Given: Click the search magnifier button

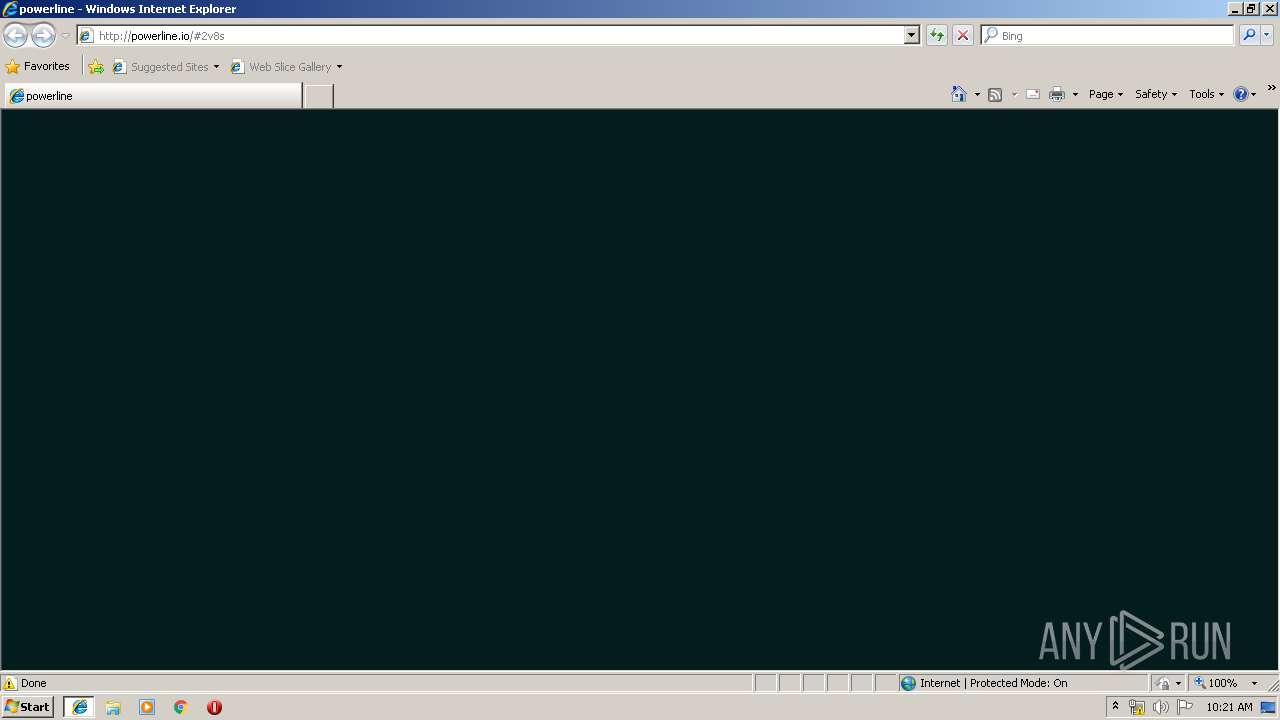Looking at the screenshot, I should (1249, 36).
